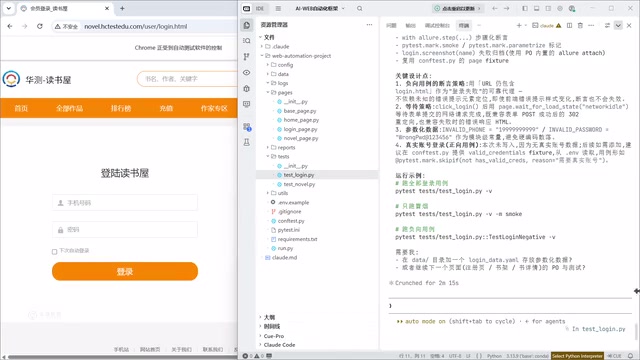
Task: Click the search icon in IDE title bar
Action: (x=360, y=8)
